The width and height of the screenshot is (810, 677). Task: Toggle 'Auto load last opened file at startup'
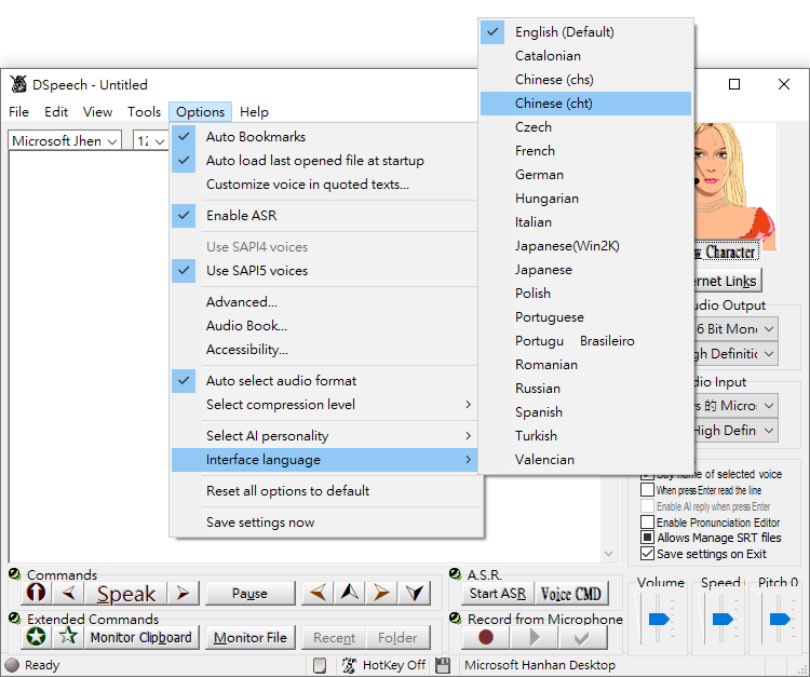pyautogui.click(x=324, y=160)
